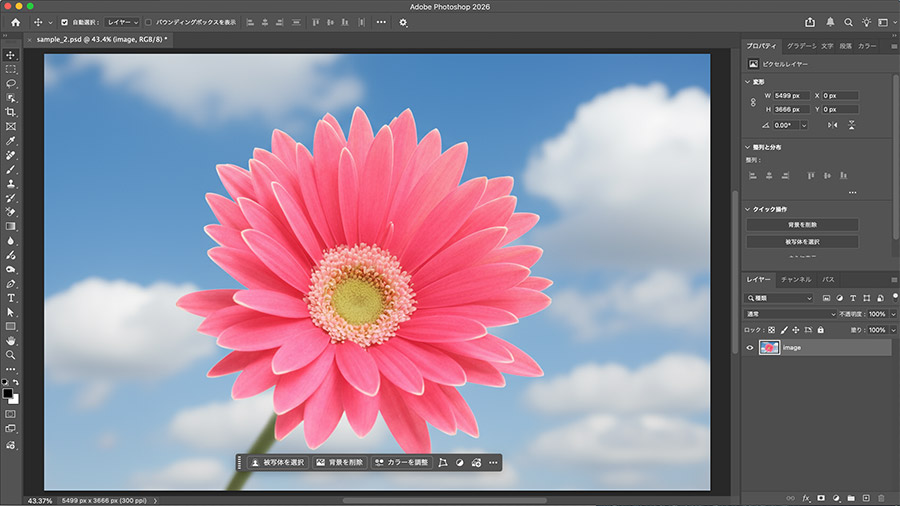Select the Hand tool
The width and height of the screenshot is (900, 506).
11,341
